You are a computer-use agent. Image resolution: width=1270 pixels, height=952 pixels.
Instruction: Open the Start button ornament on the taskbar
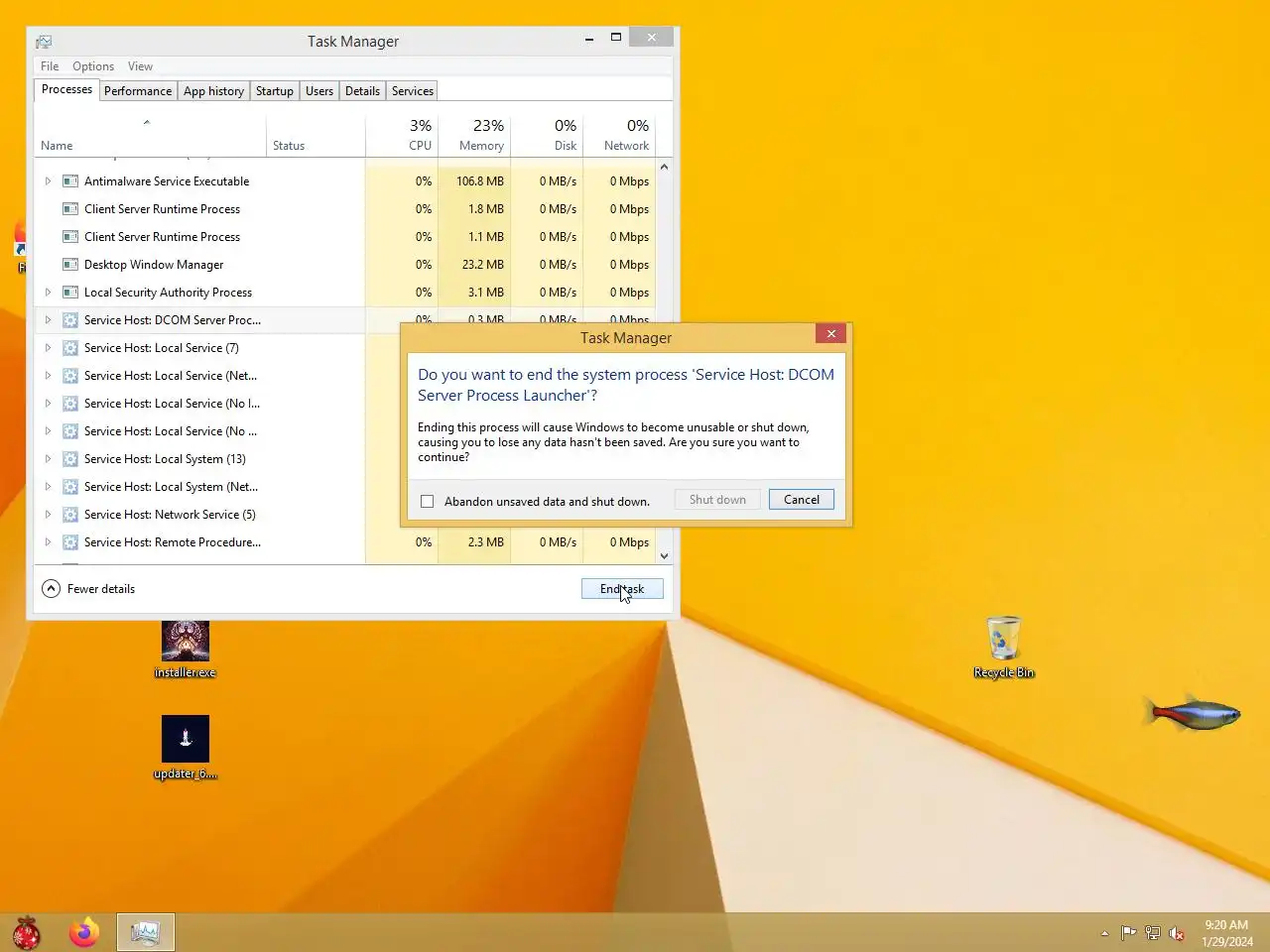coord(27,932)
